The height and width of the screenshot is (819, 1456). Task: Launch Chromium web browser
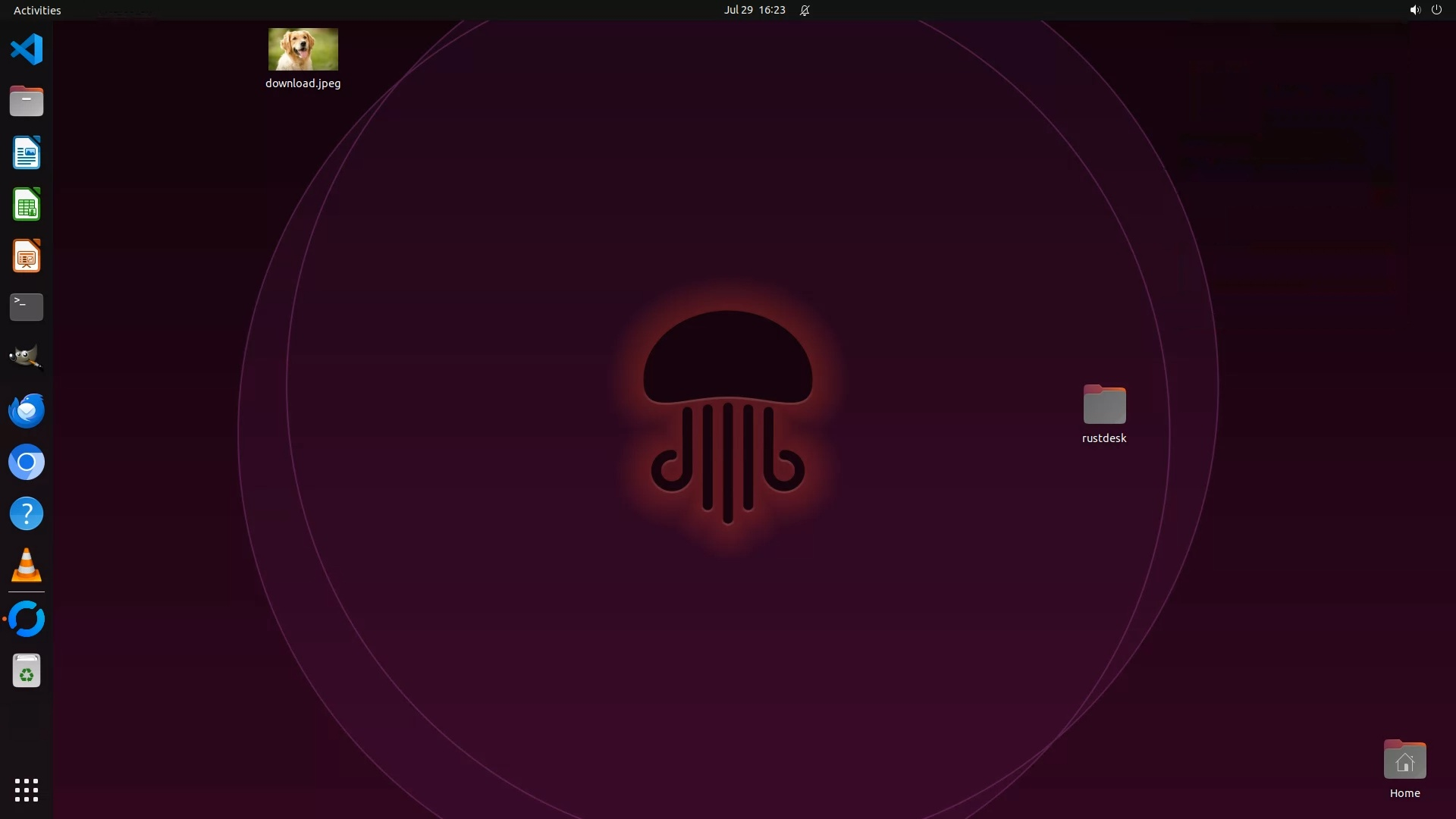[27, 462]
